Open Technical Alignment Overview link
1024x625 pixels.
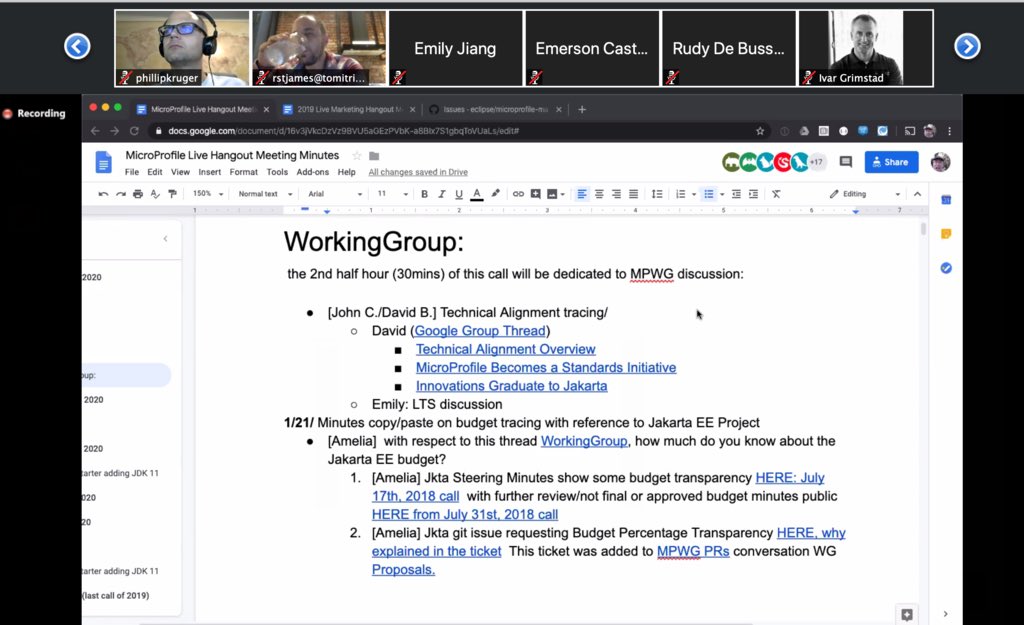(505, 349)
